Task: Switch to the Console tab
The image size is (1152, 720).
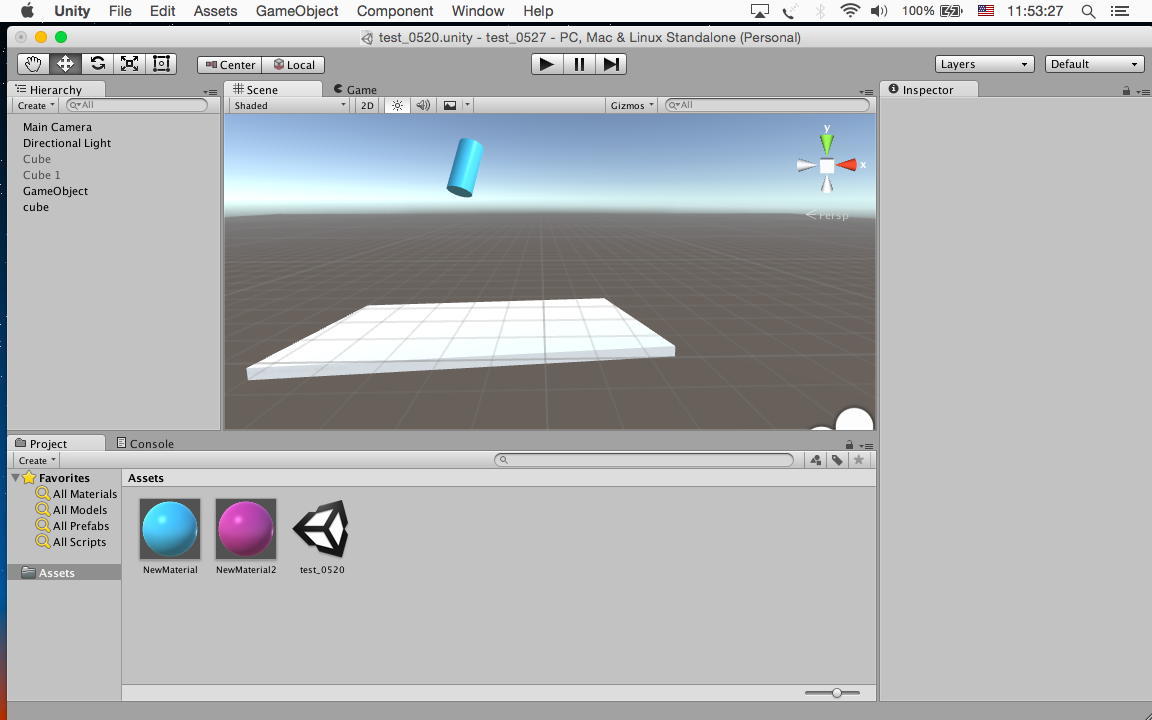Action: pos(145,444)
